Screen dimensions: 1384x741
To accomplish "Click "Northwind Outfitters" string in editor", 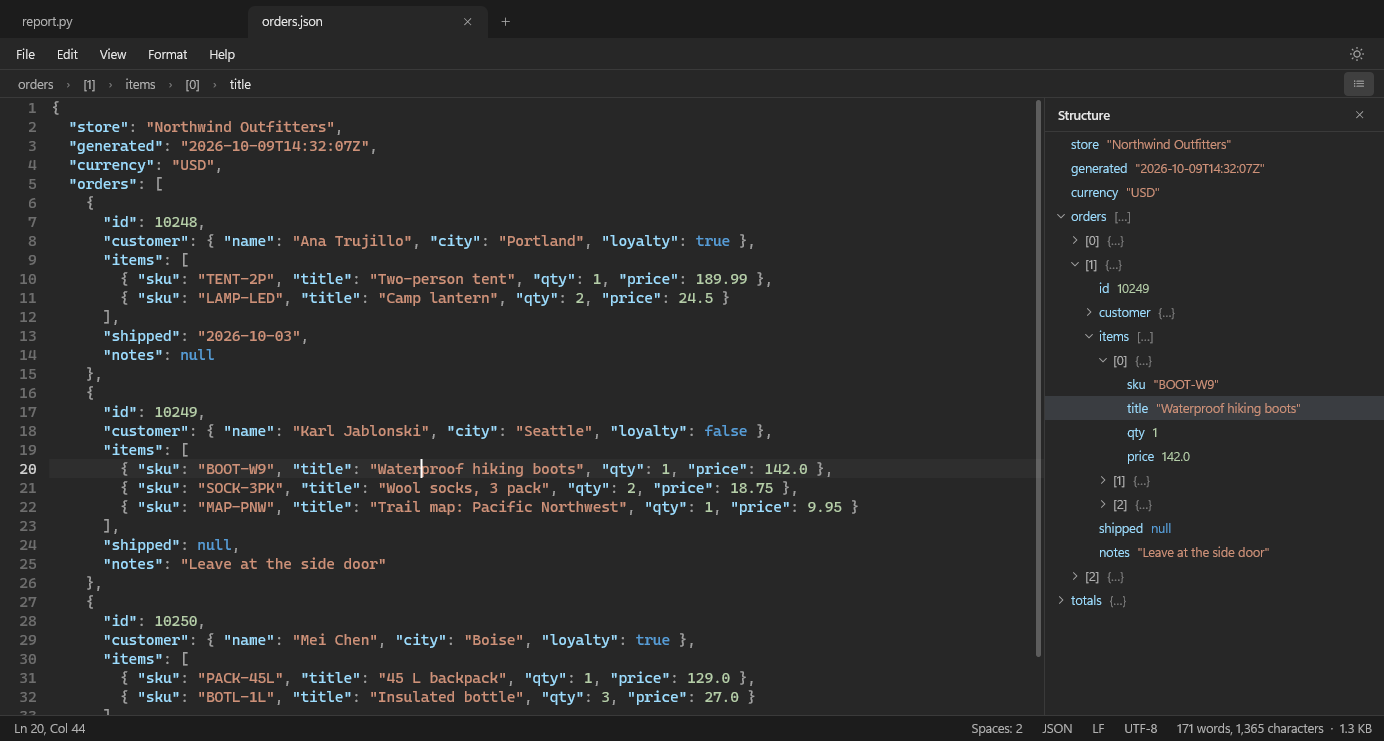I will (x=240, y=127).
